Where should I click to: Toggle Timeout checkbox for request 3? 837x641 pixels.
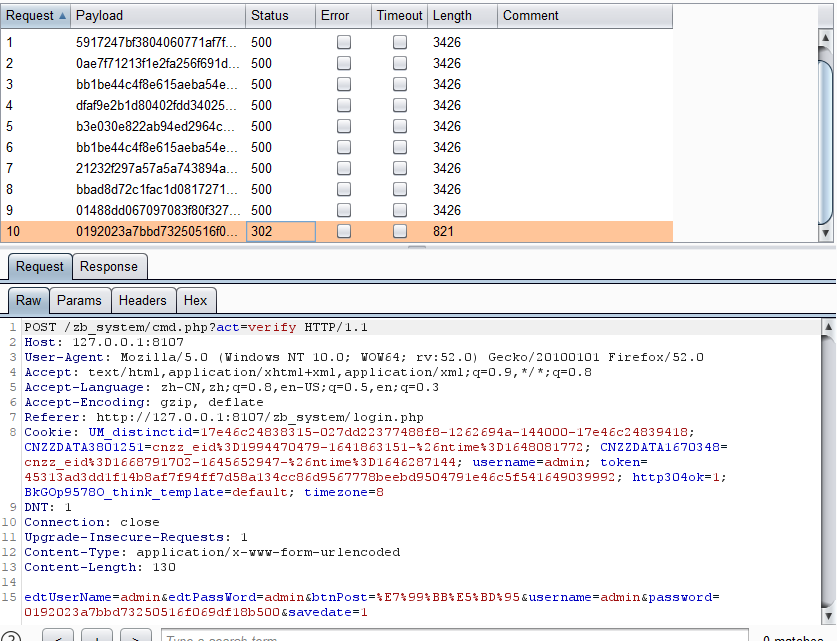[x=400, y=84]
